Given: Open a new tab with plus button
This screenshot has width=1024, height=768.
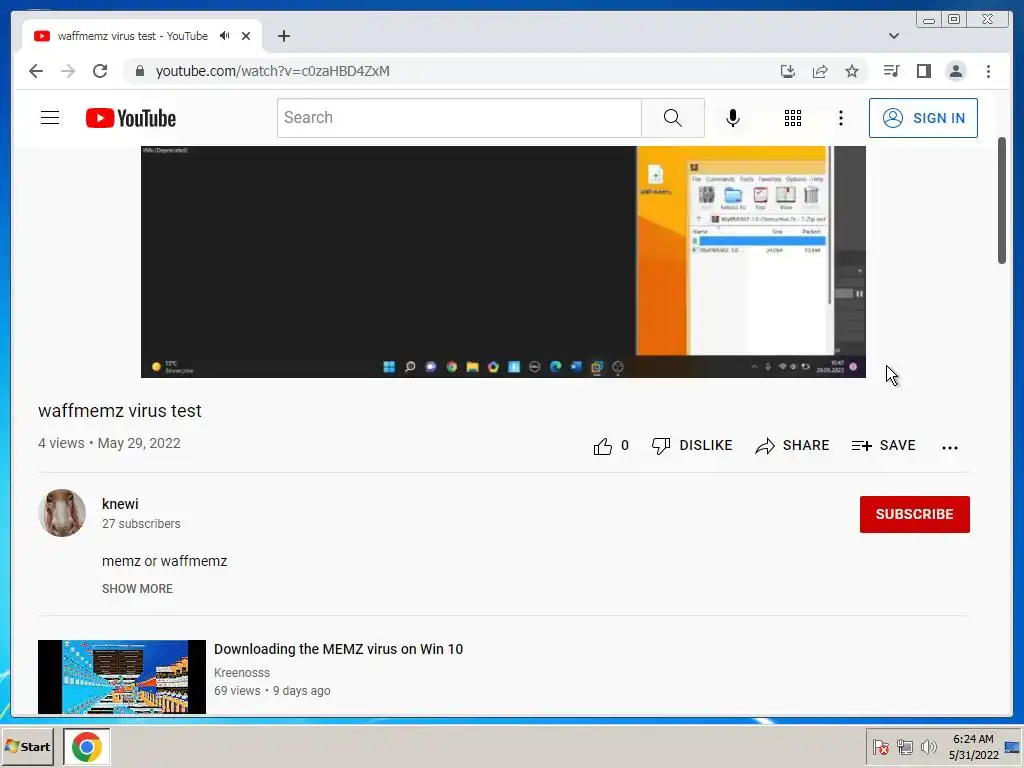Looking at the screenshot, I should pos(283,36).
